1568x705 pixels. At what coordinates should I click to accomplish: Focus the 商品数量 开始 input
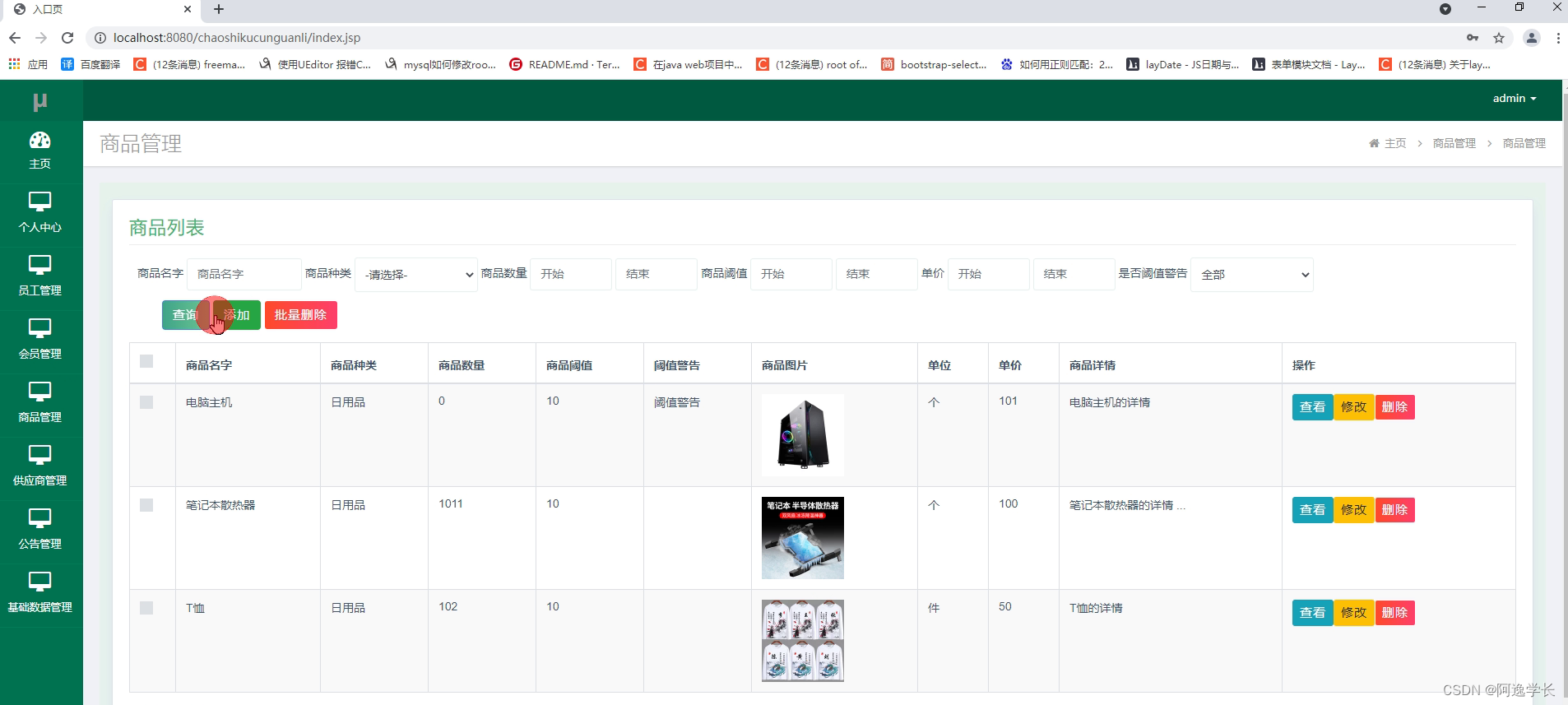571,274
